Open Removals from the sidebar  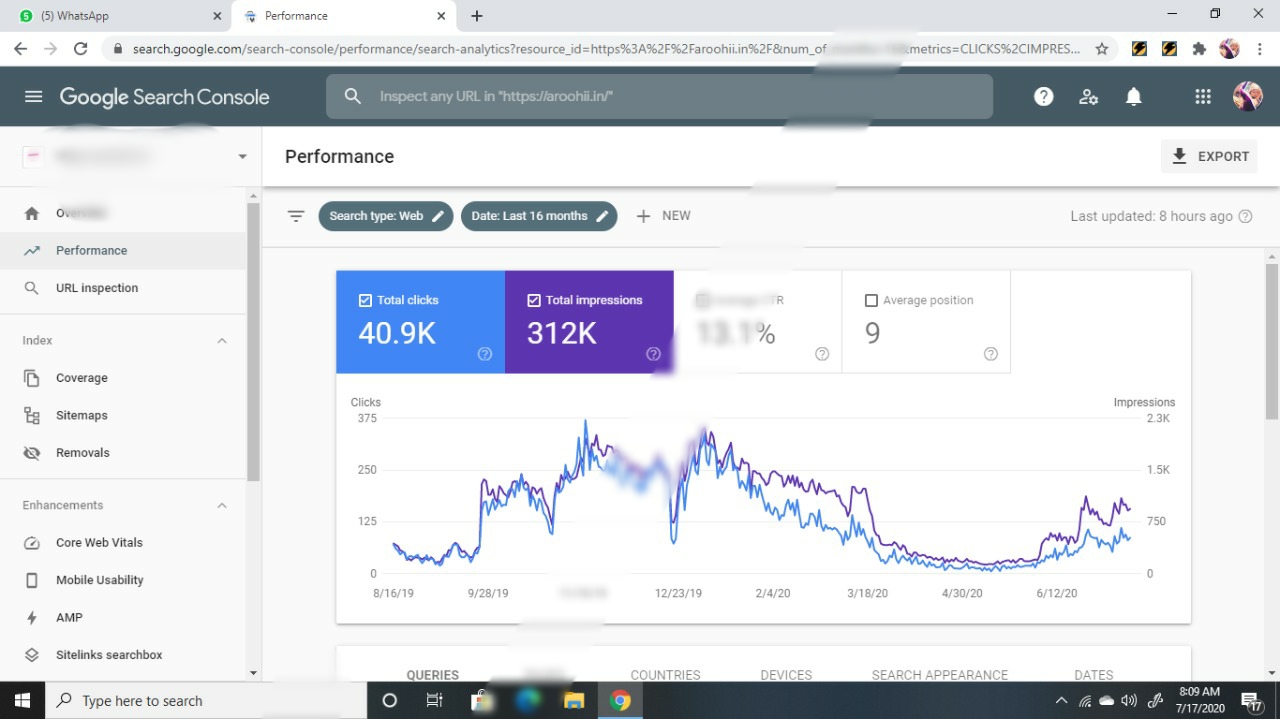pyautogui.click(x=82, y=452)
